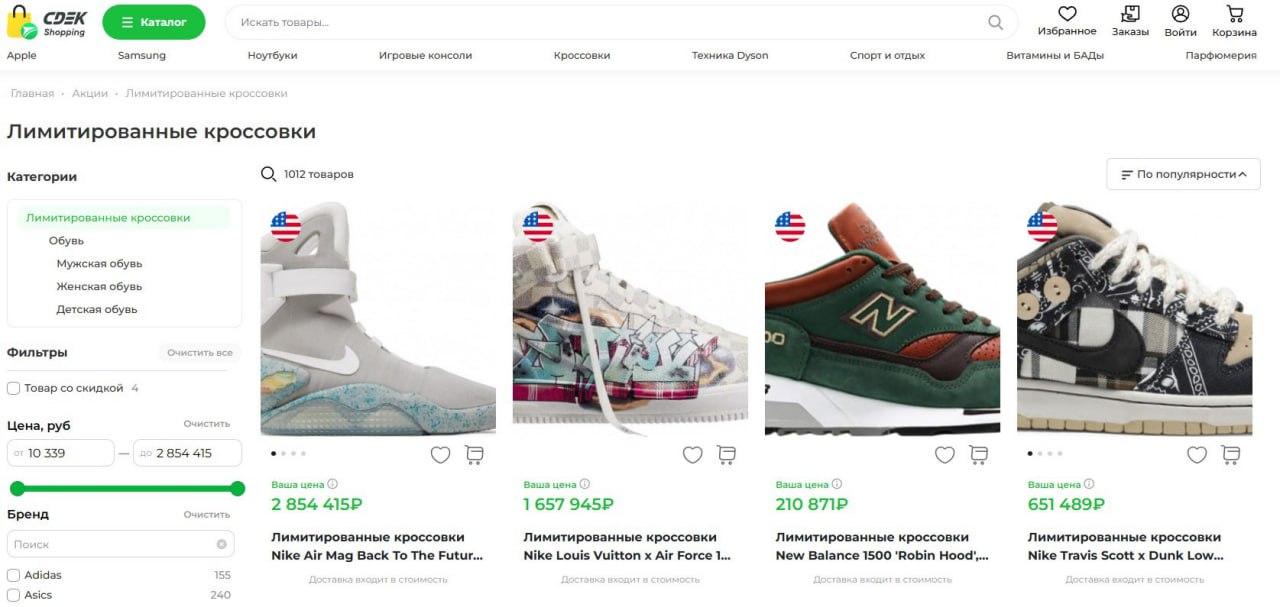Click the Очистить все filters button
1280x607 pixels.
200,353
